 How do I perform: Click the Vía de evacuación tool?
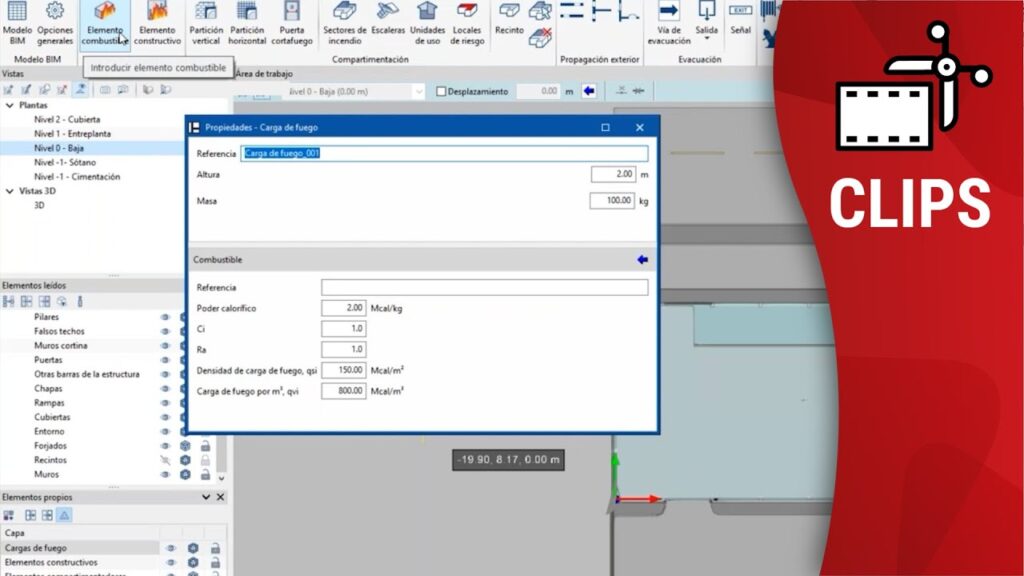[x=668, y=23]
